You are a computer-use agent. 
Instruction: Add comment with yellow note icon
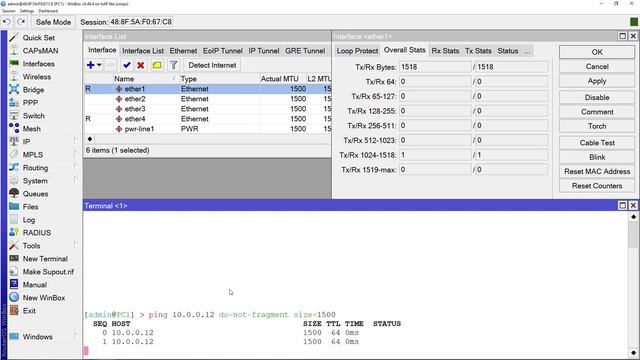point(157,65)
